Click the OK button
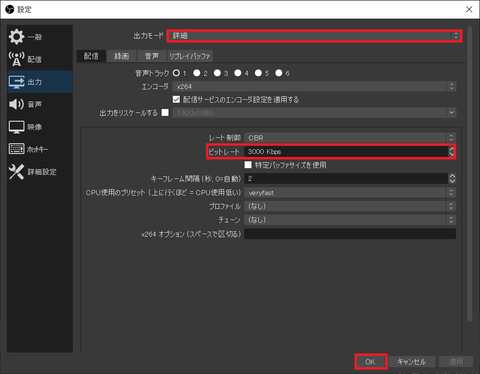 pos(371,362)
